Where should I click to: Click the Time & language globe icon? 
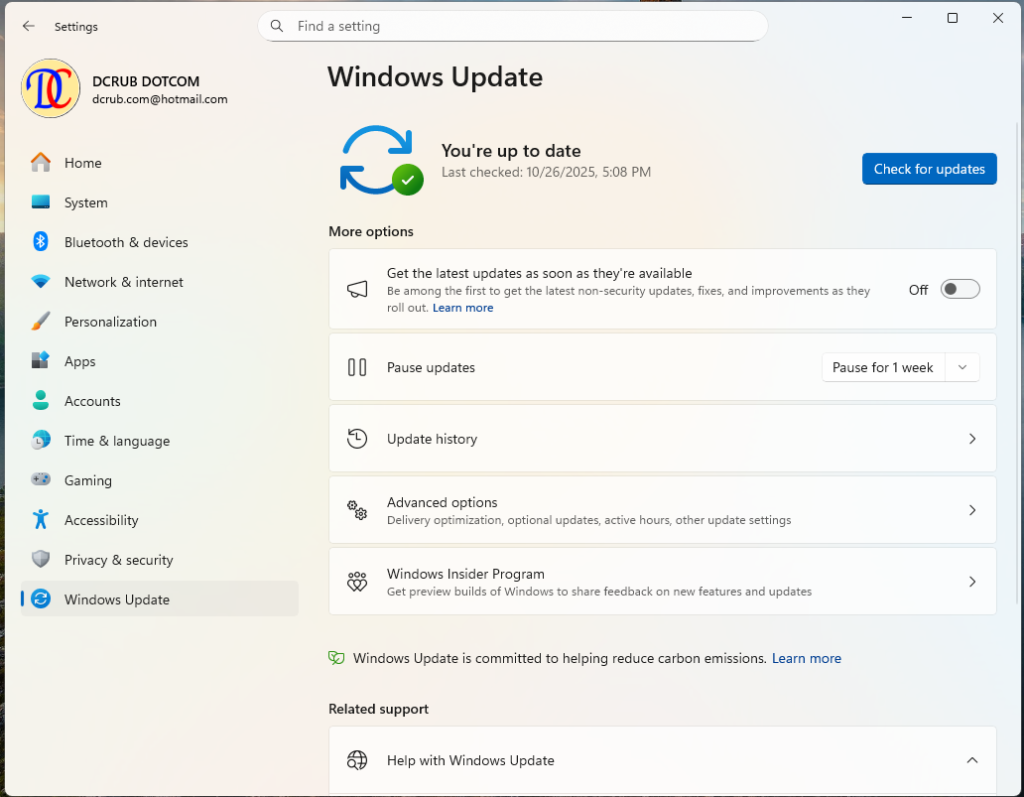pyautogui.click(x=40, y=440)
